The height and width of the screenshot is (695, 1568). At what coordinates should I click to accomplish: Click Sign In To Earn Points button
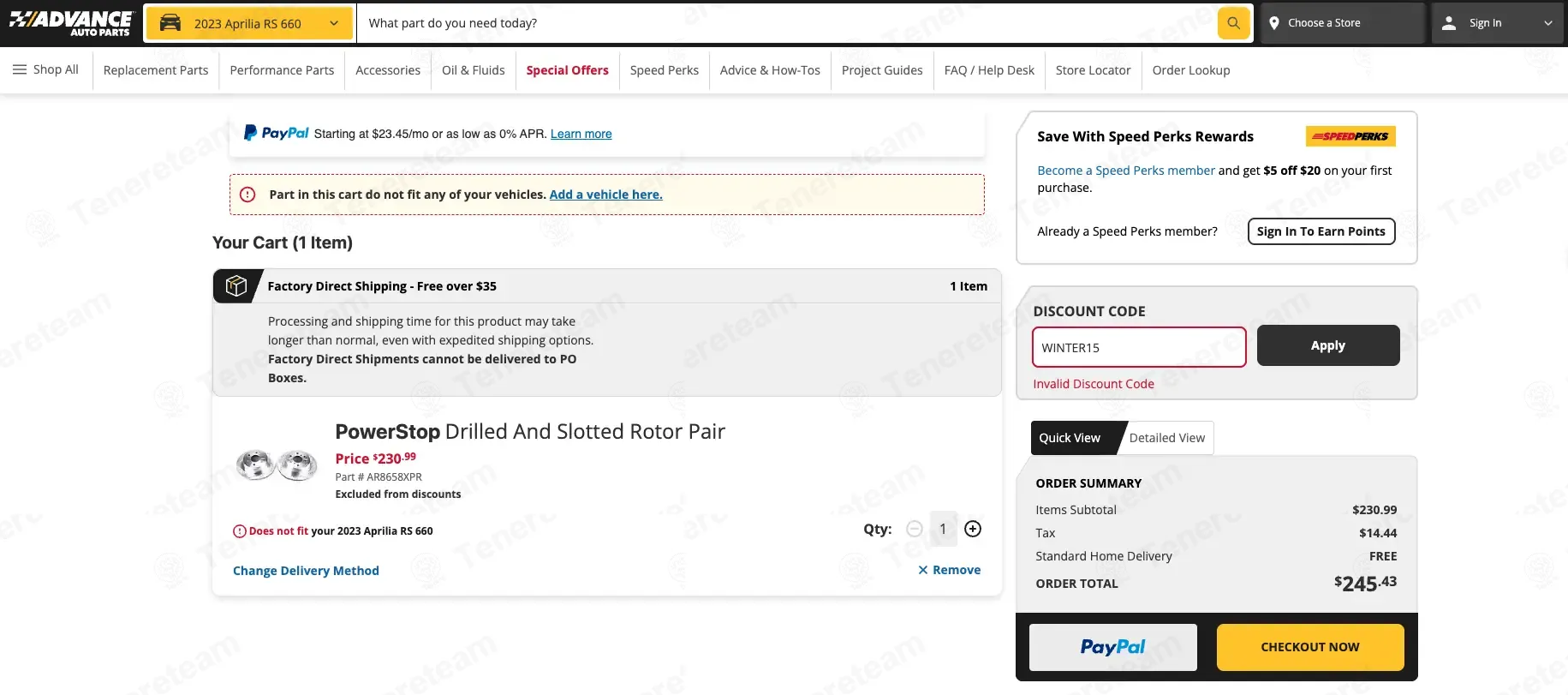point(1321,231)
